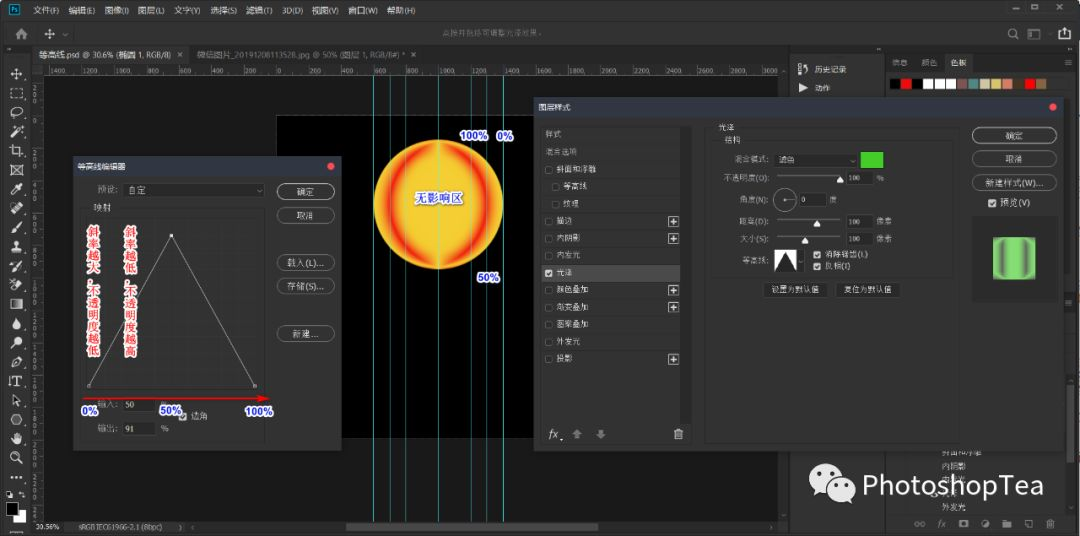Select the Eraser tool
This screenshot has width=1080, height=536.
tap(17, 284)
